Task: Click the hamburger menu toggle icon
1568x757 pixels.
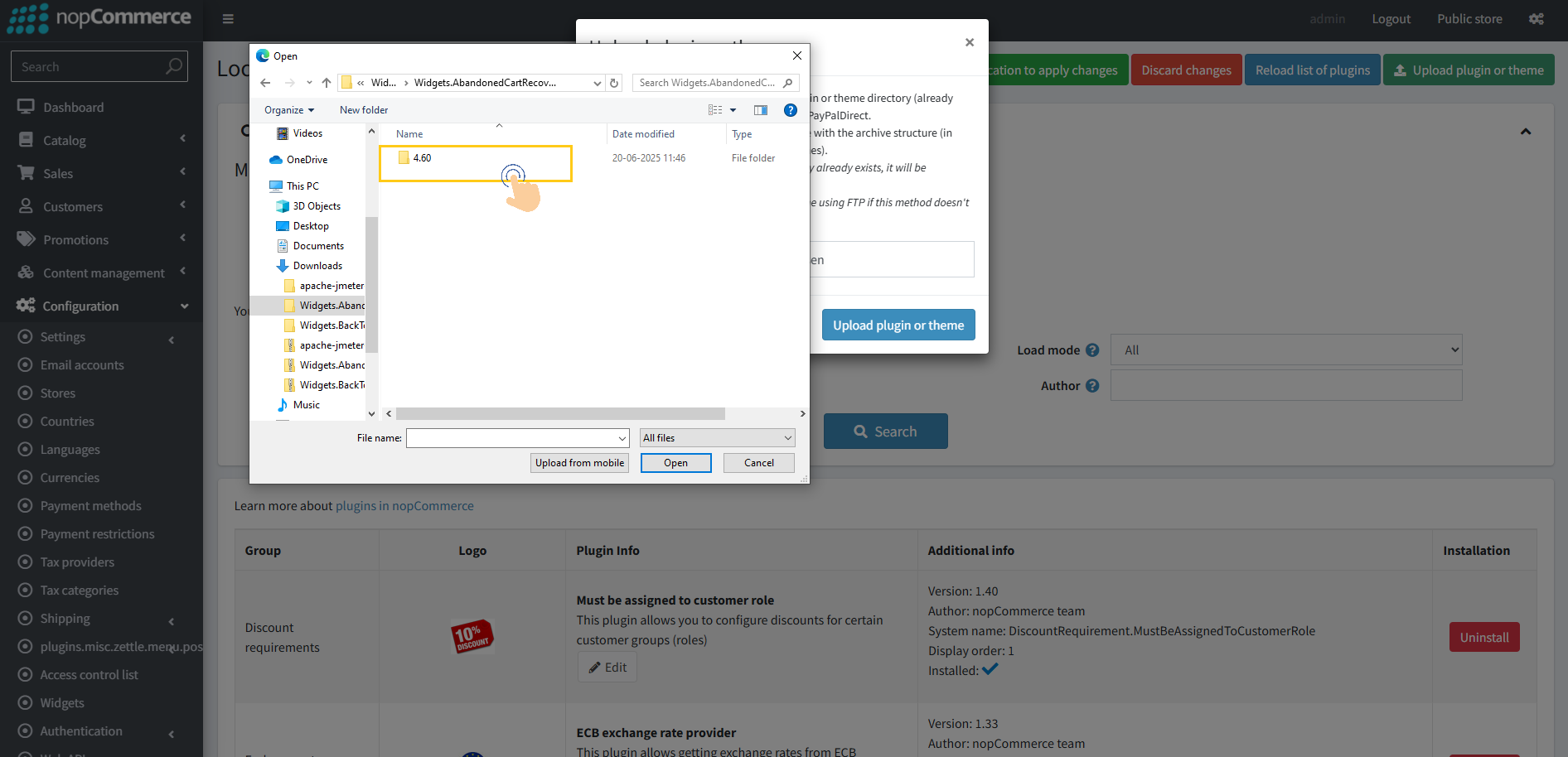Action: (228, 19)
